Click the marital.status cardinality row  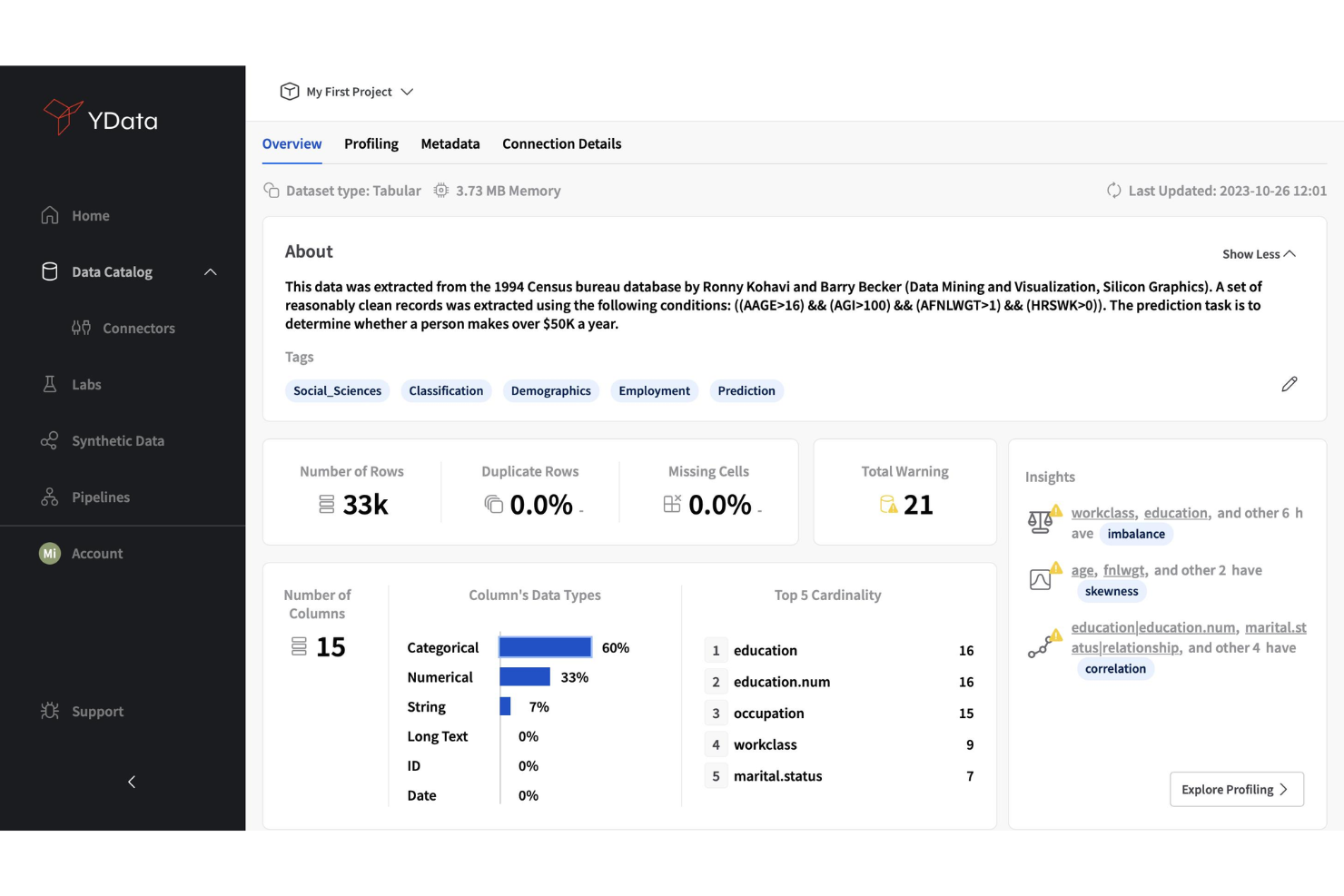pos(840,776)
